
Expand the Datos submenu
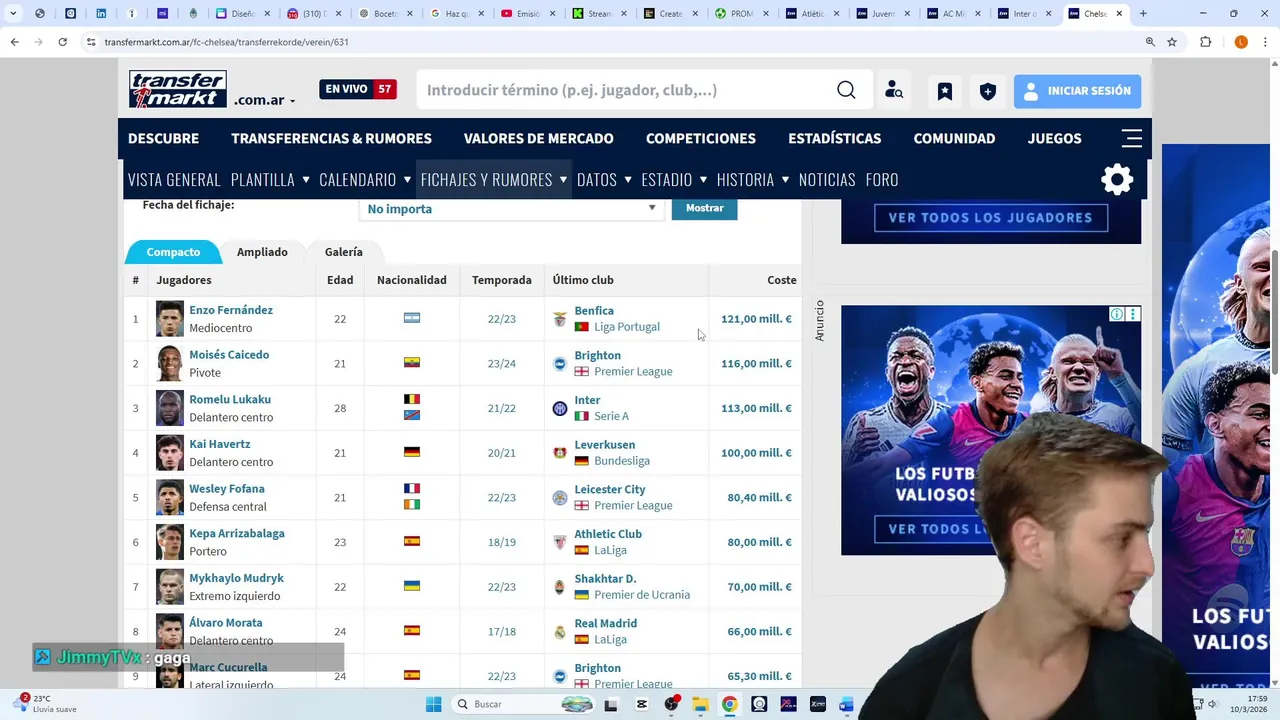click(x=628, y=180)
